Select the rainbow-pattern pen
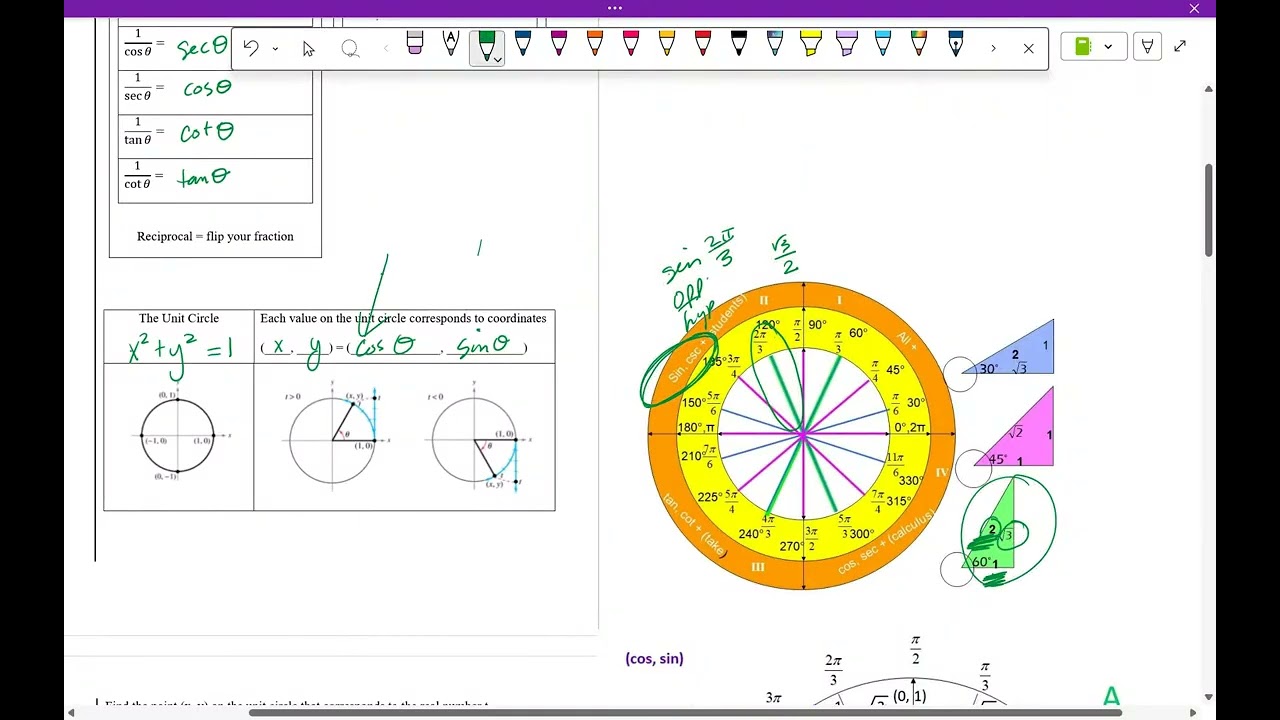1280x720 pixels. [918, 44]
